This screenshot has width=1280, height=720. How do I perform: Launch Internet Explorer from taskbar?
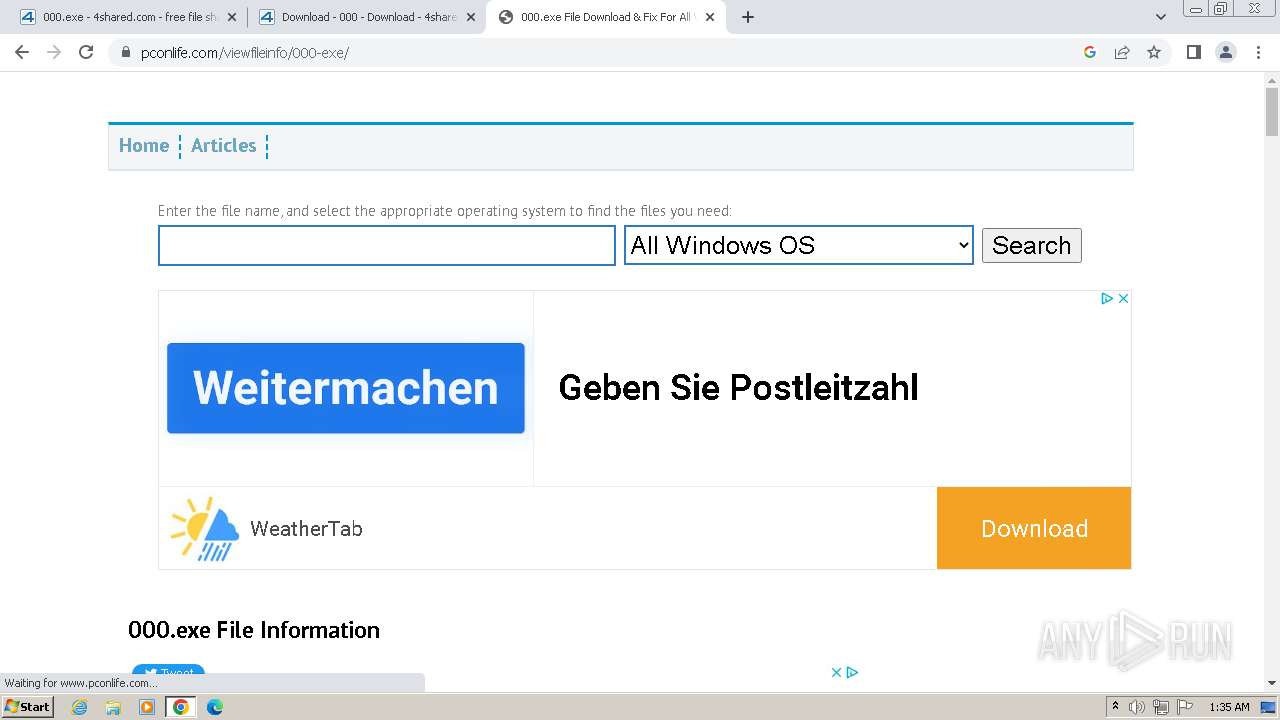79,707
